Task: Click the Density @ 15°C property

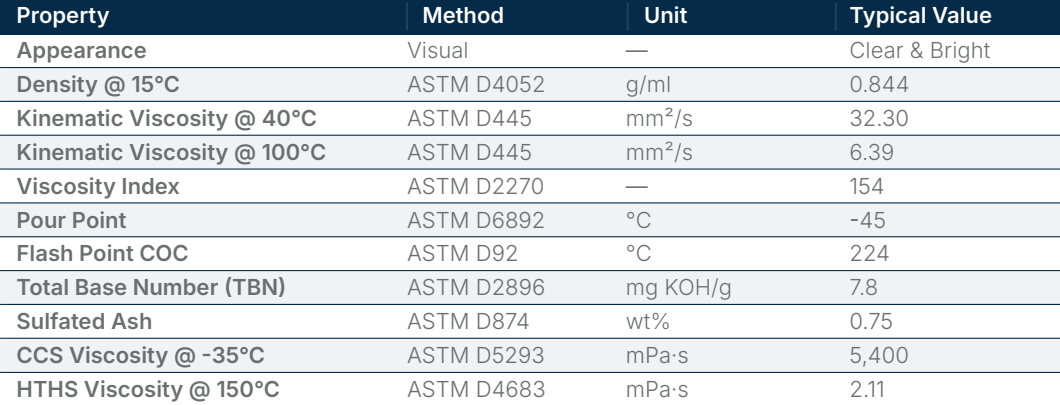Action: click(98, 85)
